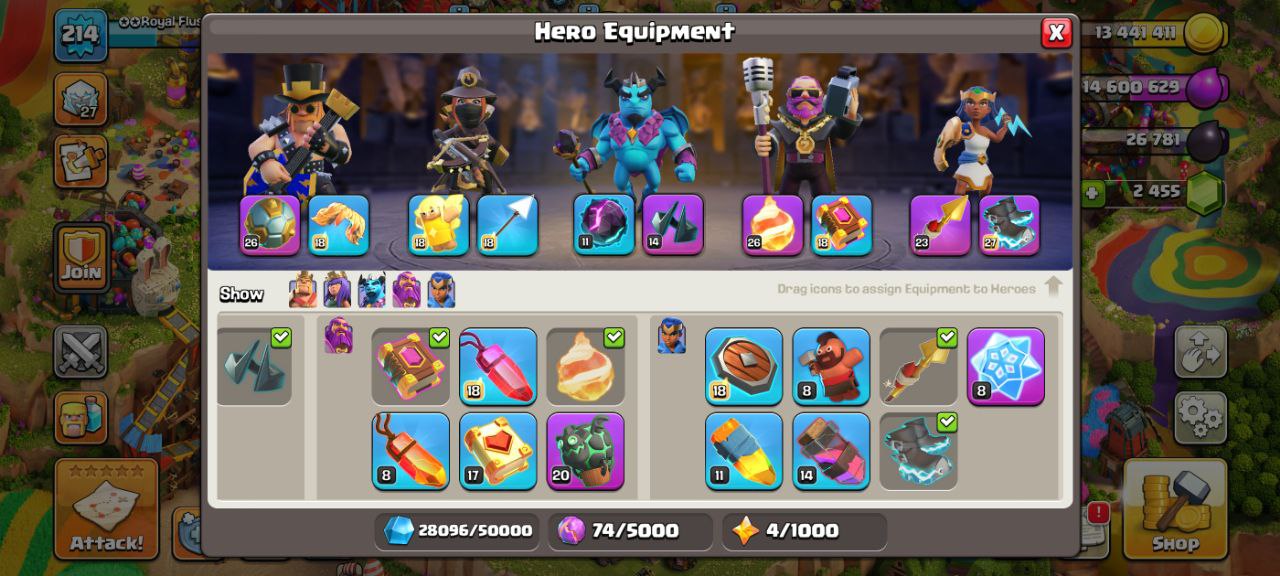Choose the Fireball equipment at level 20

586,451
